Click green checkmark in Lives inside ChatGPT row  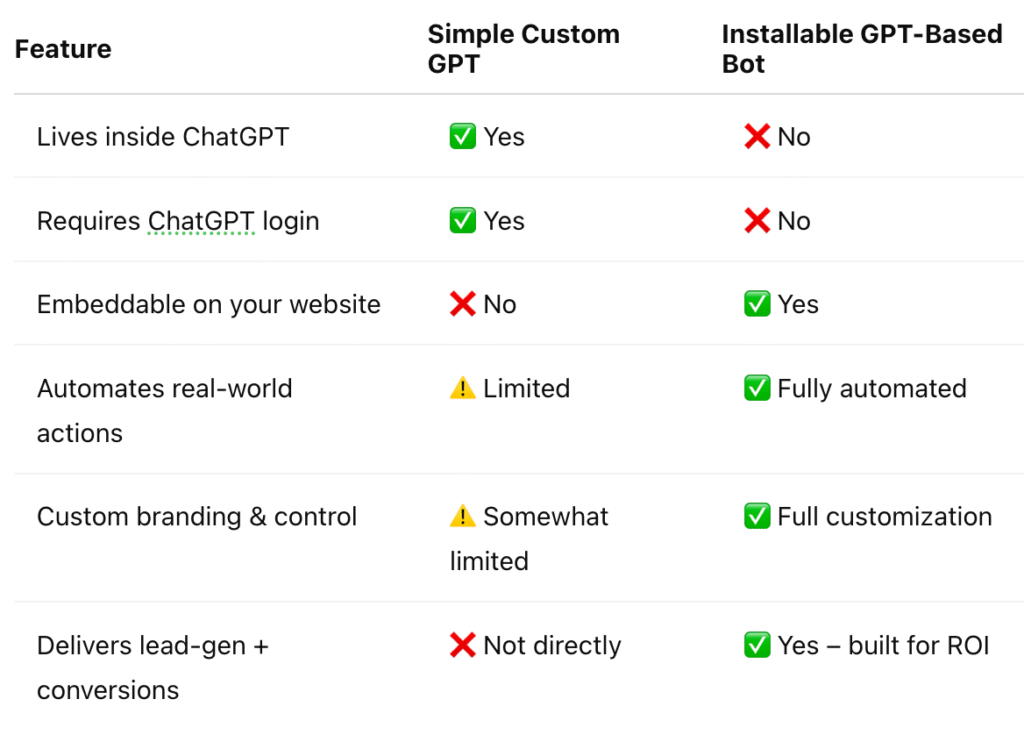coord(462,137)
